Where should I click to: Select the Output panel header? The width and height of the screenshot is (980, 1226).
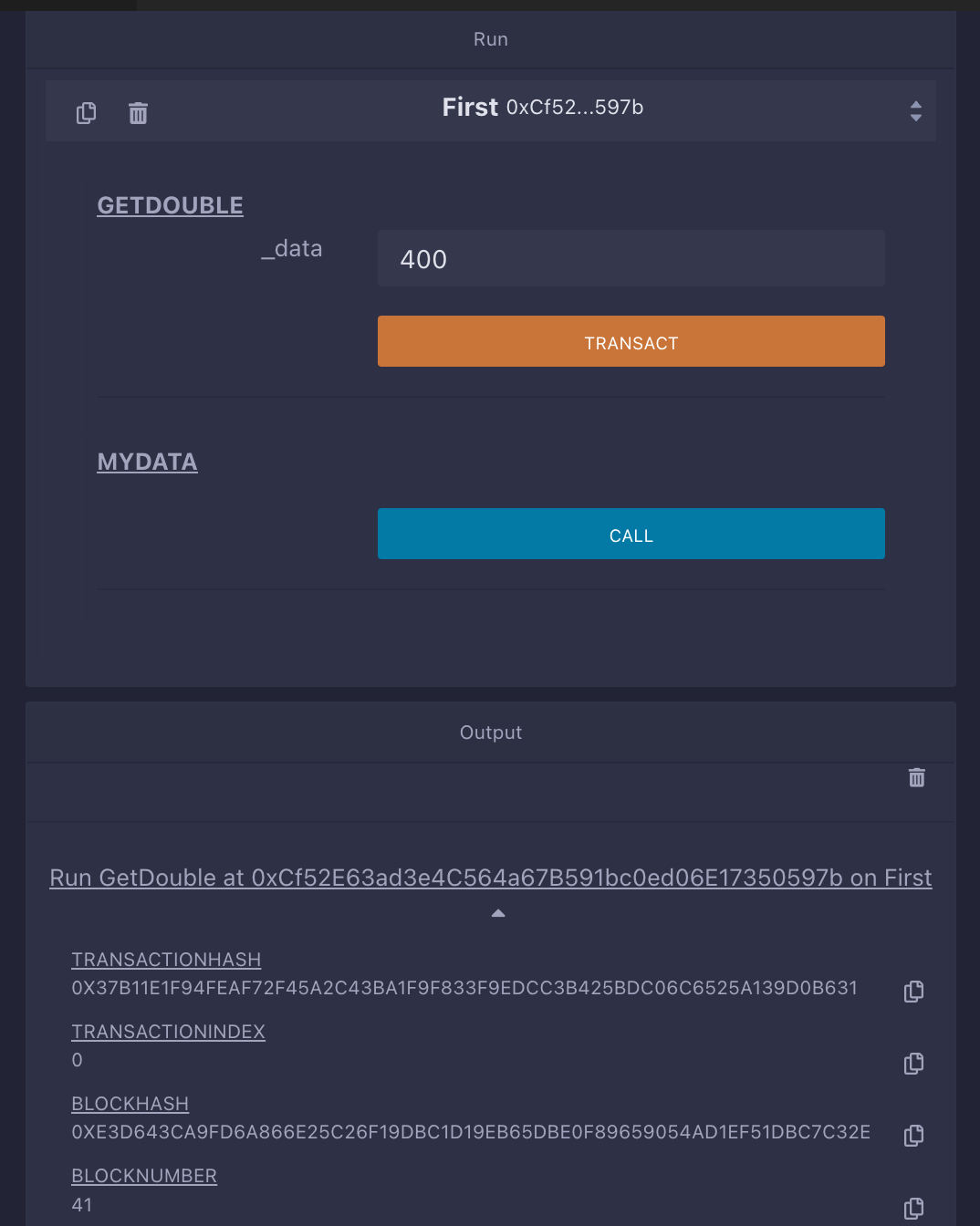pyautogui.click(x=491, y=732)
